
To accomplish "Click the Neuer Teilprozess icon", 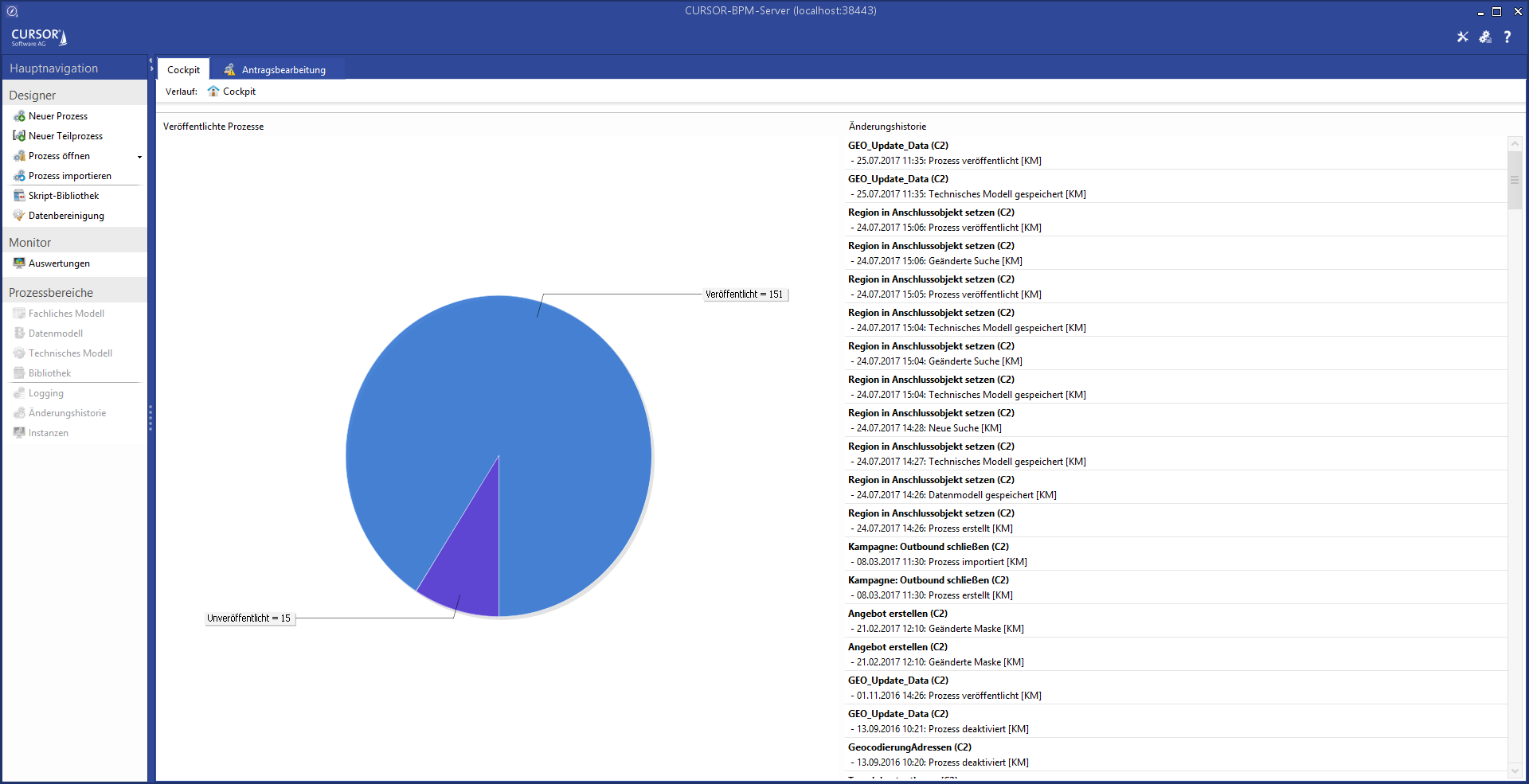I will tap(19, 136).
